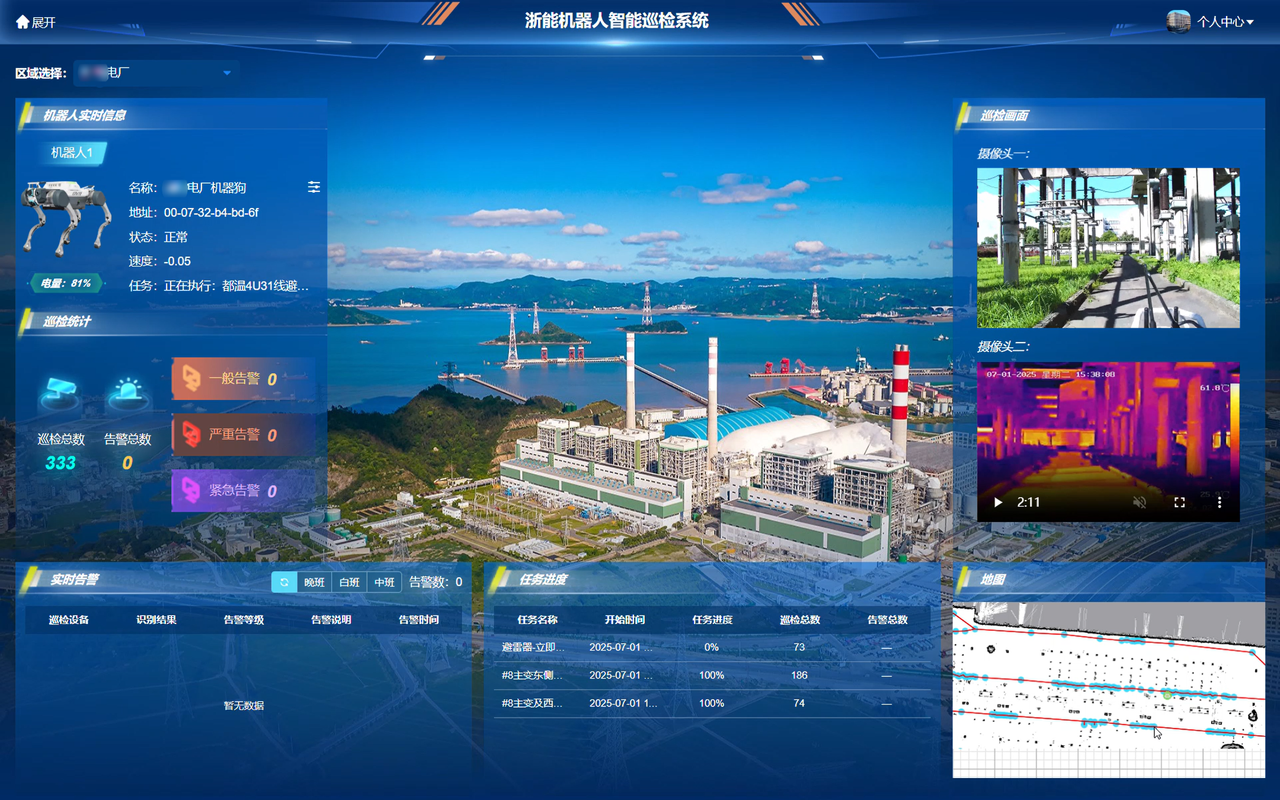Select the 白班 shift filter
The width and height of the screenshot is (1280, 800).
(x=349, y=582)
